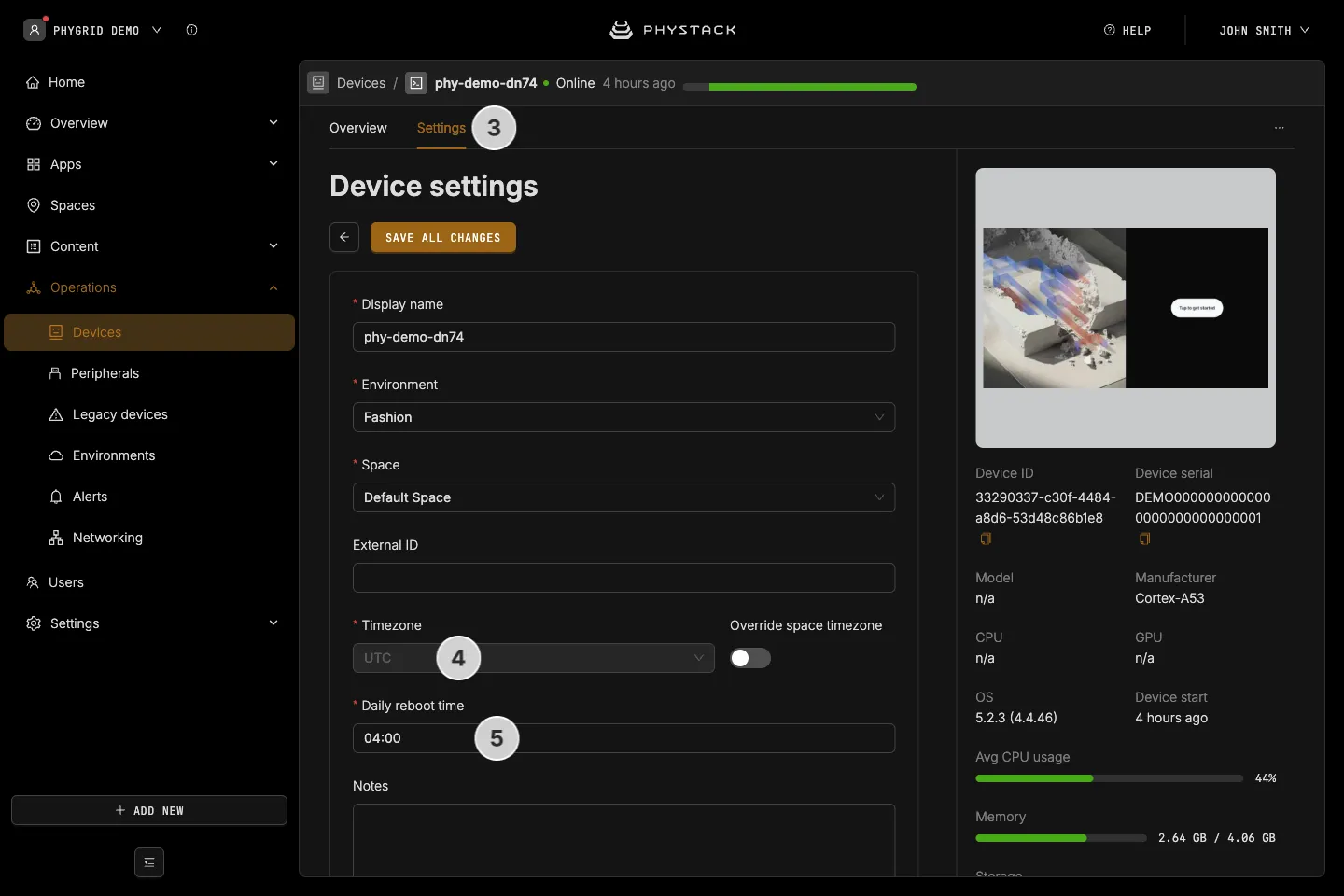The image size is (1344, 896).
Task: Click the Users icon in the sidebar
Action: pos(33,582)
